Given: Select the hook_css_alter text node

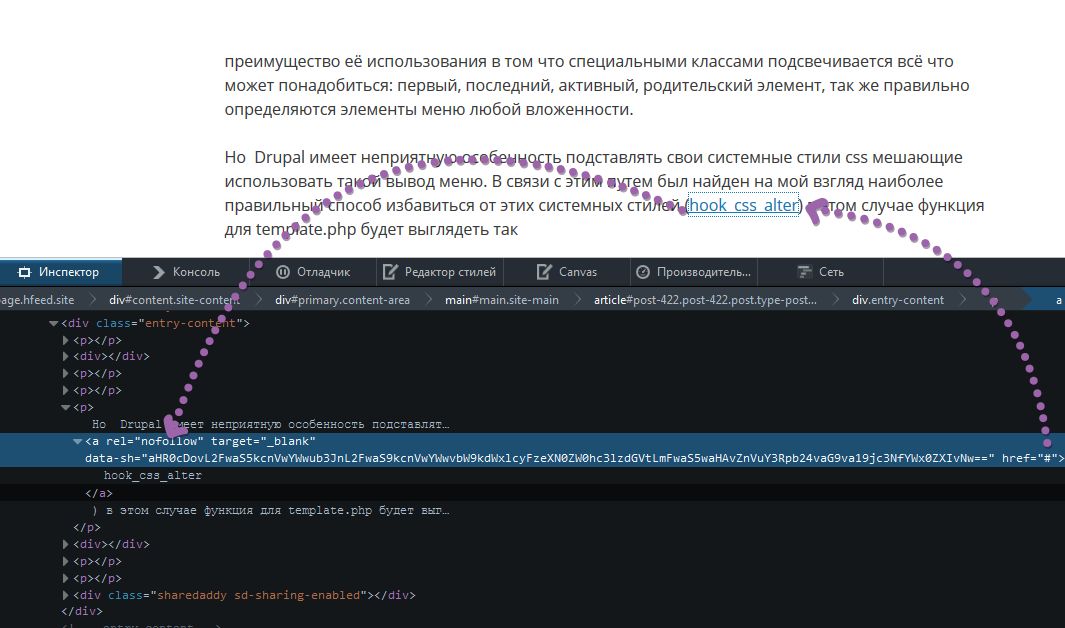Looking at the screenshot, I should (153, 475).
